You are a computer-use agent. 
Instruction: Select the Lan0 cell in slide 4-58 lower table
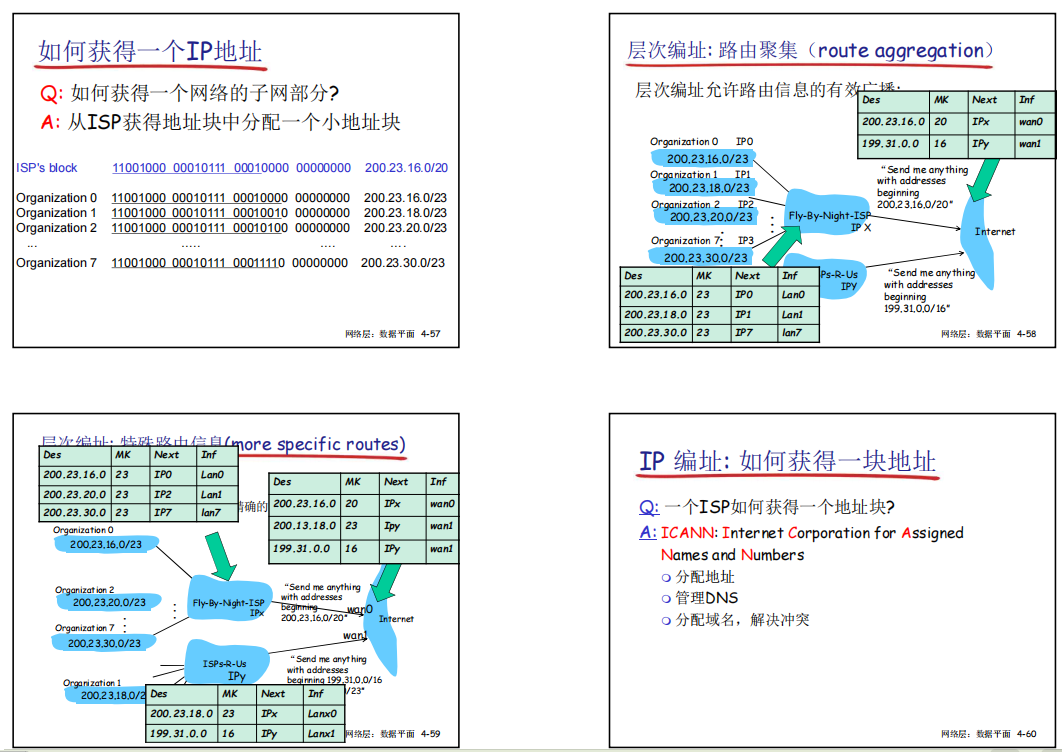(x=797, y=295)
